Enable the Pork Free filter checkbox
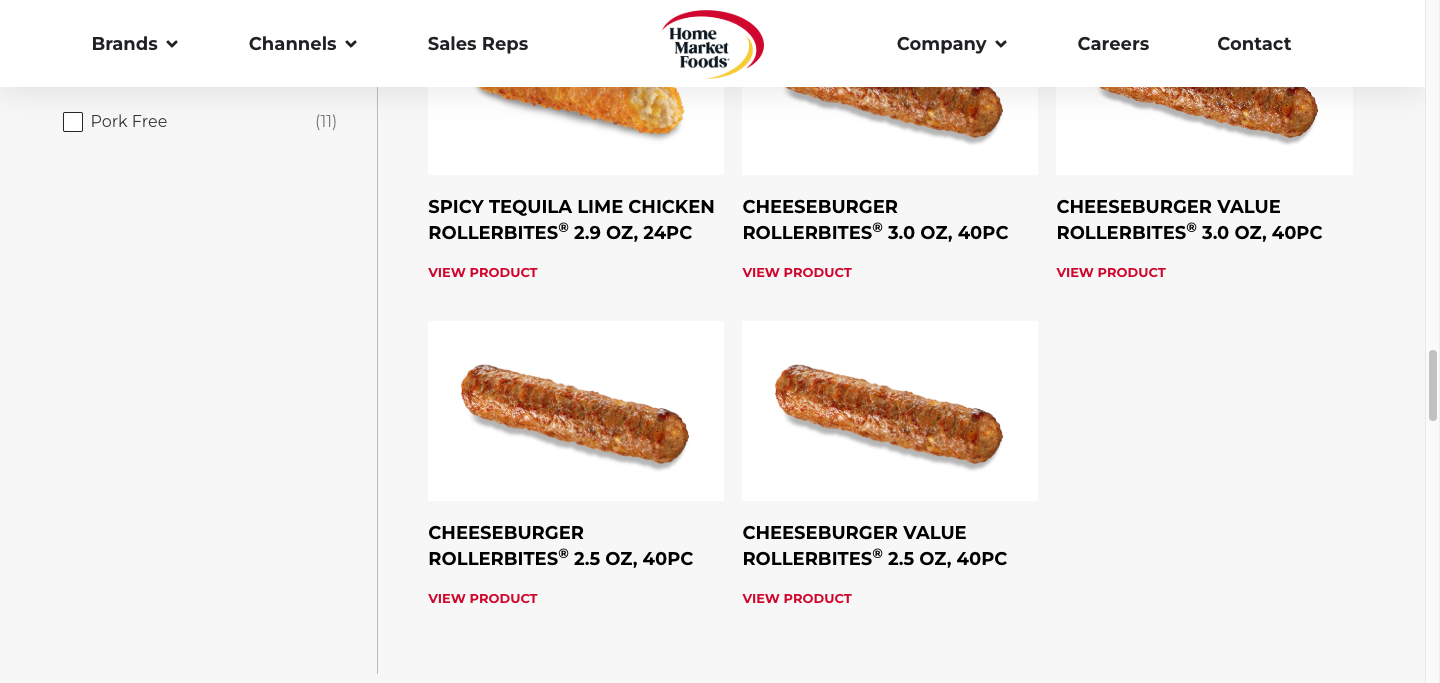The height and width of the screenshot is (683, 1440). coord(73,122)
